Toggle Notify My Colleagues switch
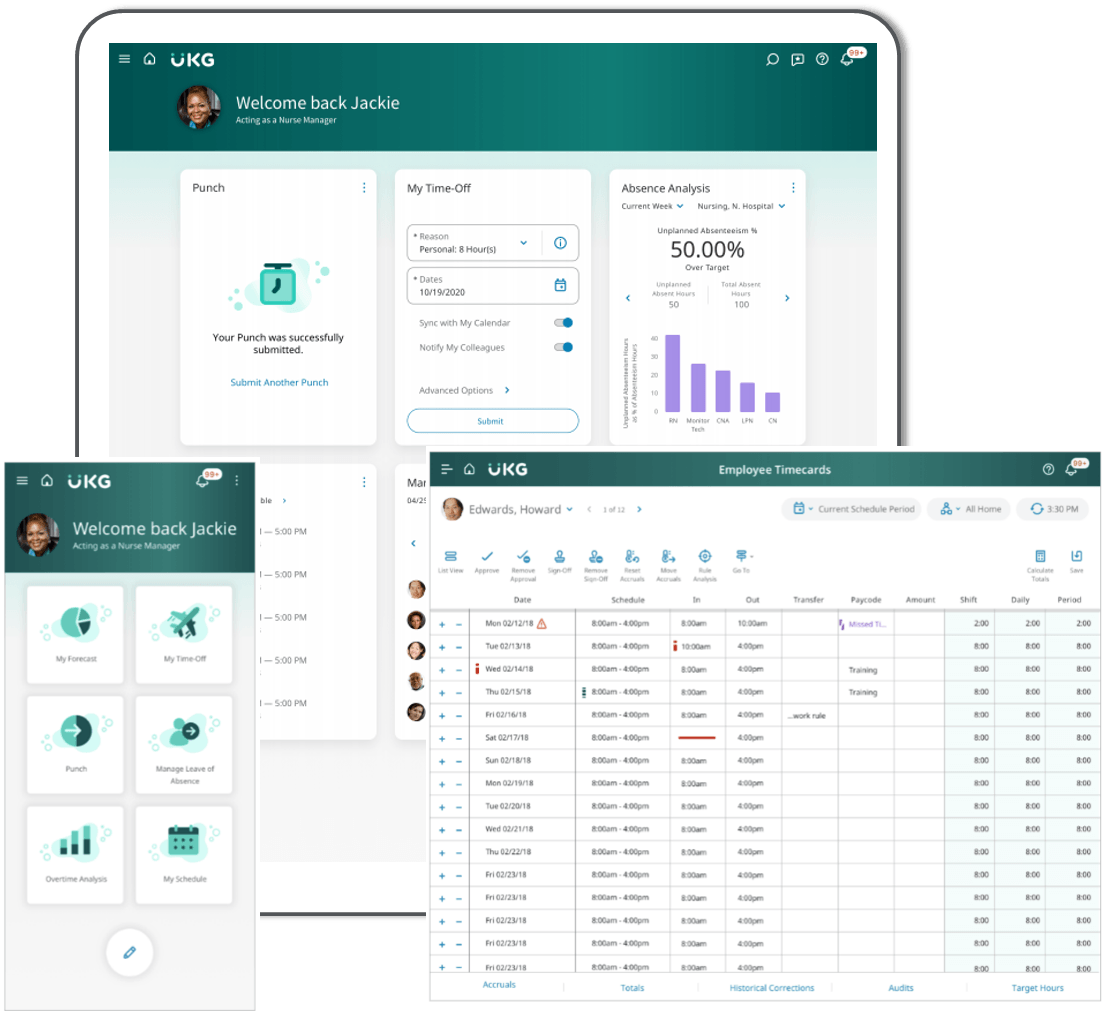The height and width of the screenshot is (1015, 1108). 564,347
